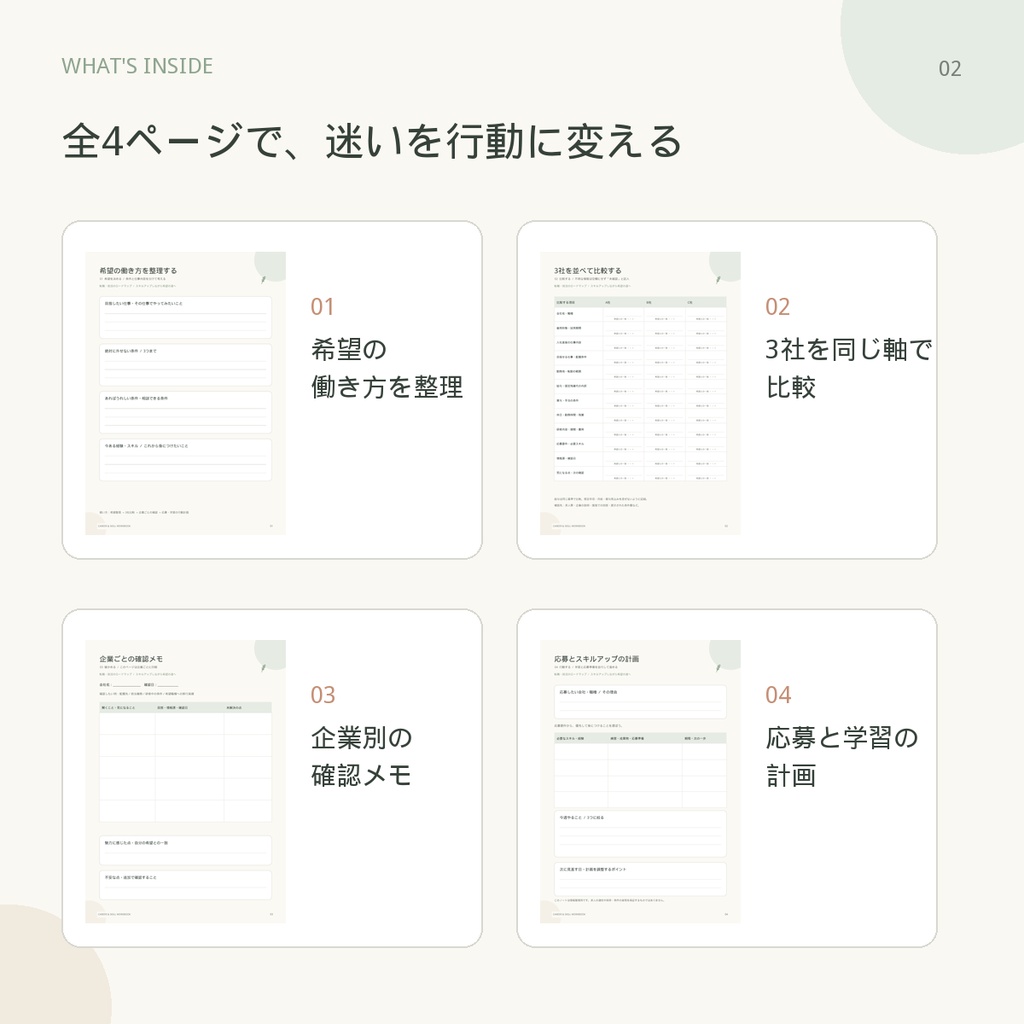The height and width of the screenshot is (1024, 1024).
Task: Click the 3社を並べて比較する page thumbnail
Action: (640, 393)
